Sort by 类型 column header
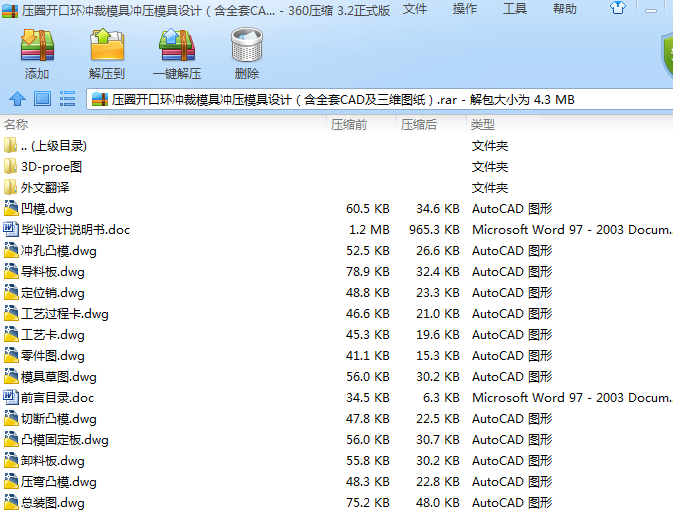 (x=570, y=125)
